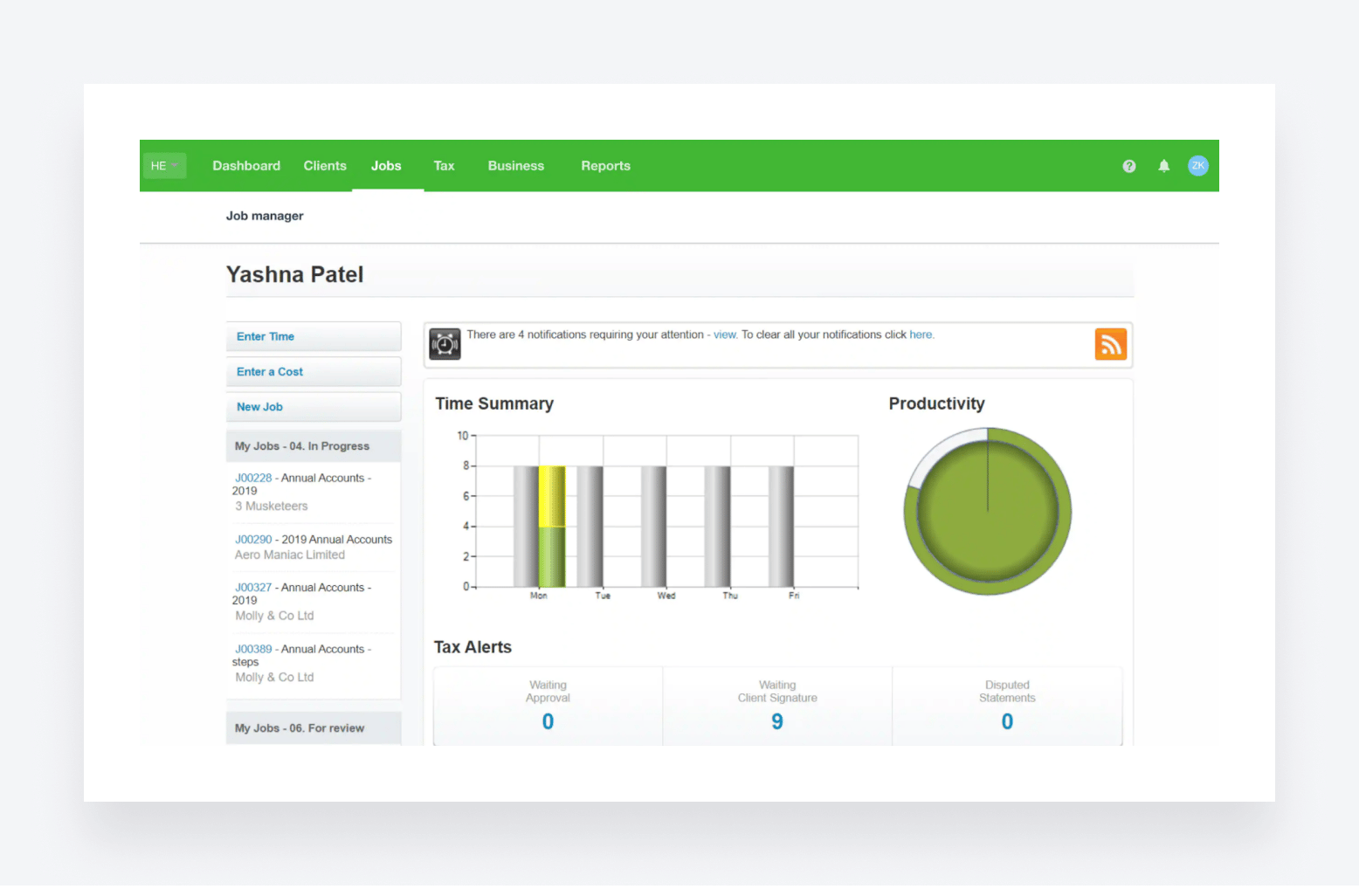Click the Aero Maniac Limited client name
Viewport: 1359px width, 896px height.
click(290, 555)
